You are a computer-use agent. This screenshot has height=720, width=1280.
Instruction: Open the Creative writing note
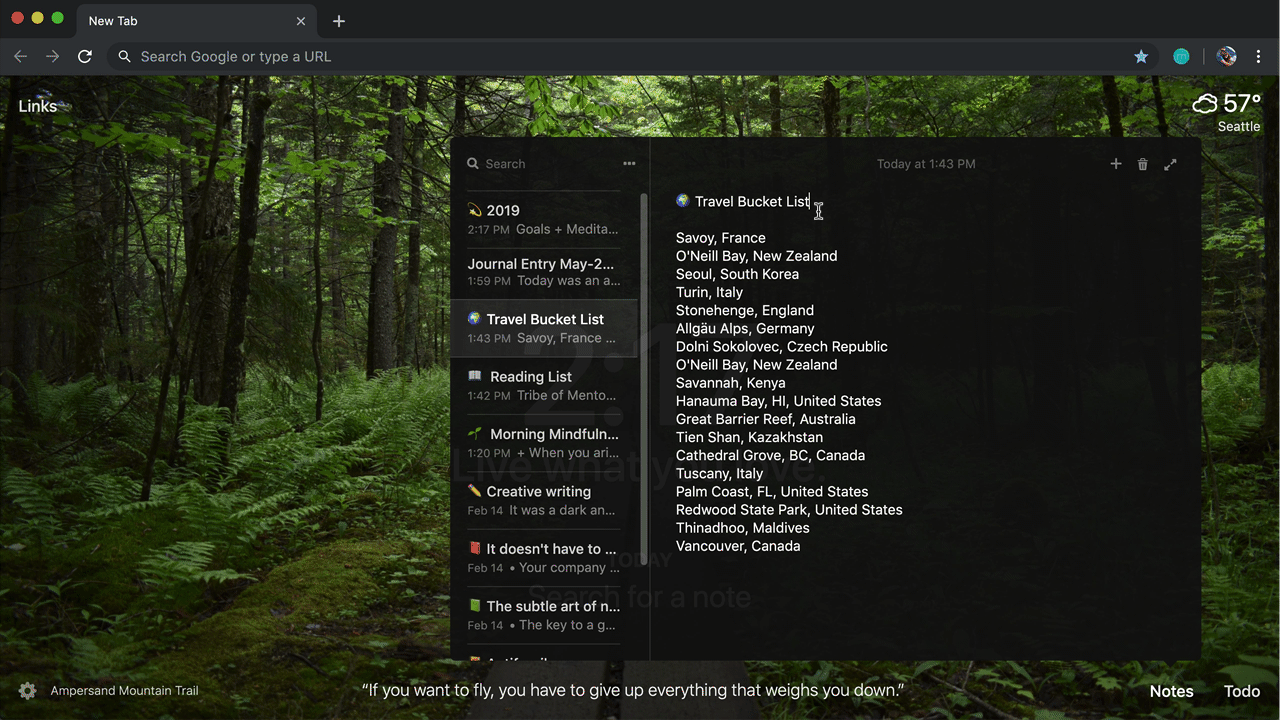[543, 500]
